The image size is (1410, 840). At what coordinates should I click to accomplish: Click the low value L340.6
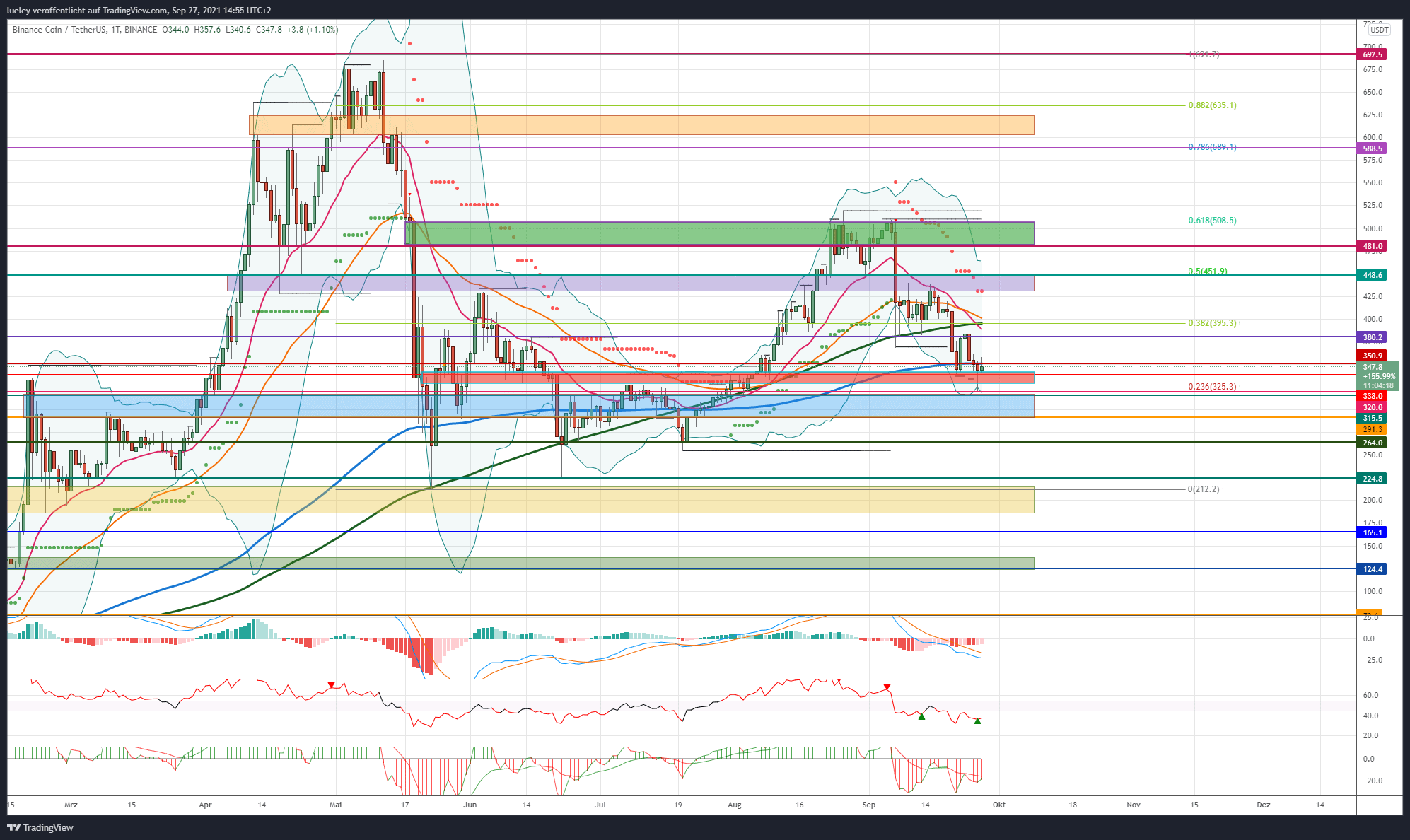click(x=238, y=30)
